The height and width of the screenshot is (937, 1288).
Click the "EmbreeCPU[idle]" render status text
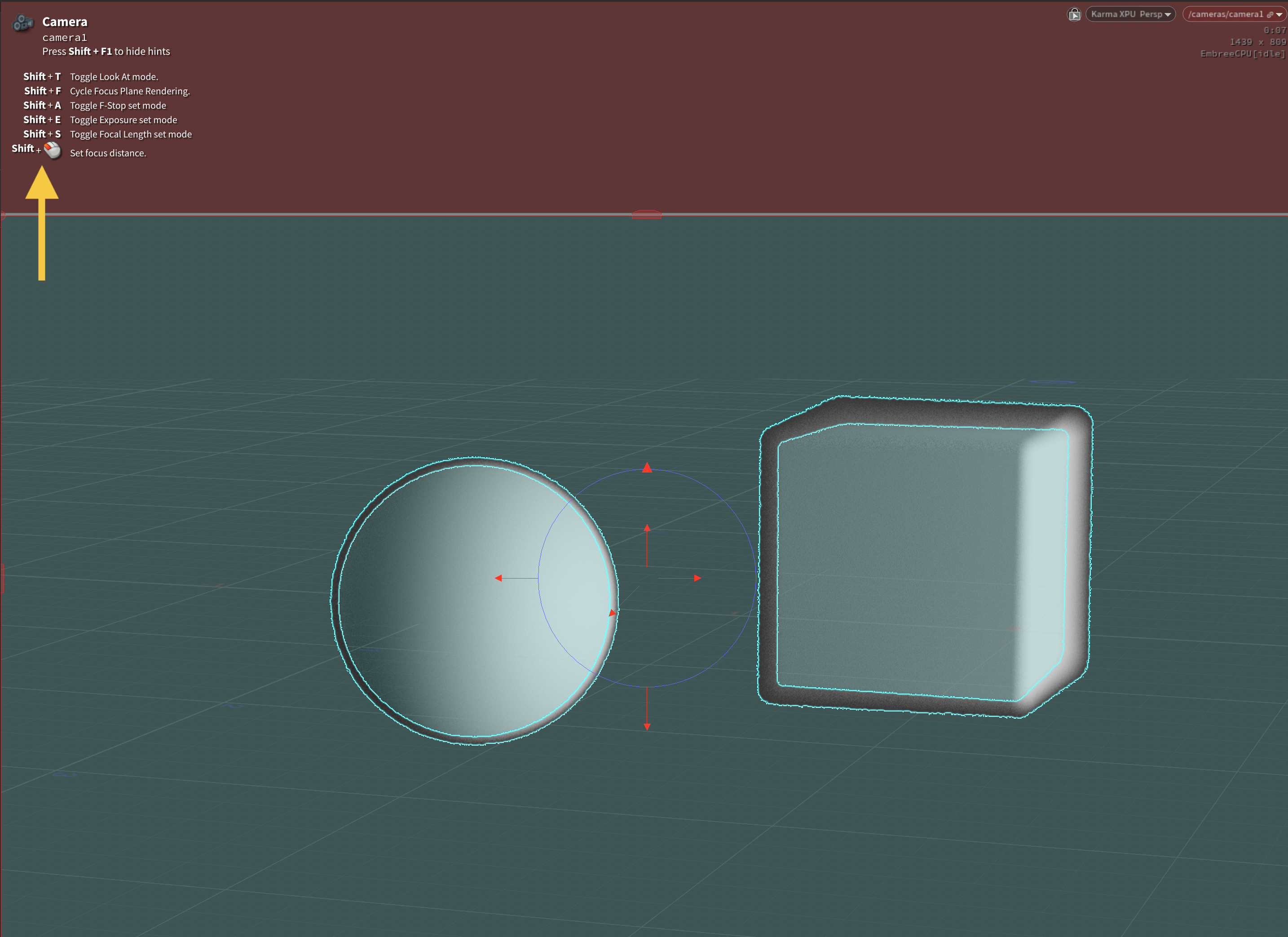point(1243,54)
